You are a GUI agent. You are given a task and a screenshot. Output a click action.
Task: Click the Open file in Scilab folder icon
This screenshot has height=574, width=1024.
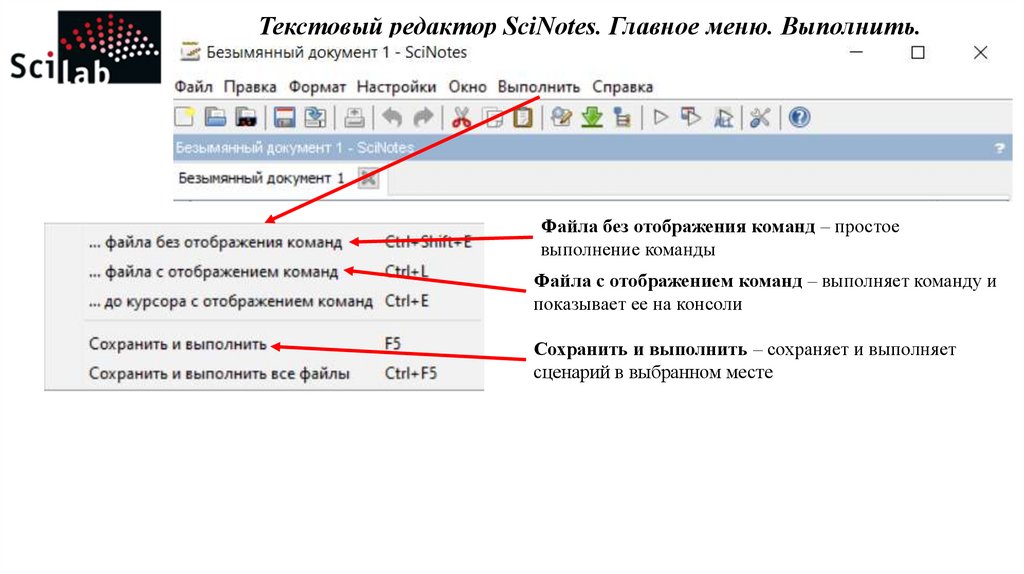pyautogui.click(x=246, y=118)
